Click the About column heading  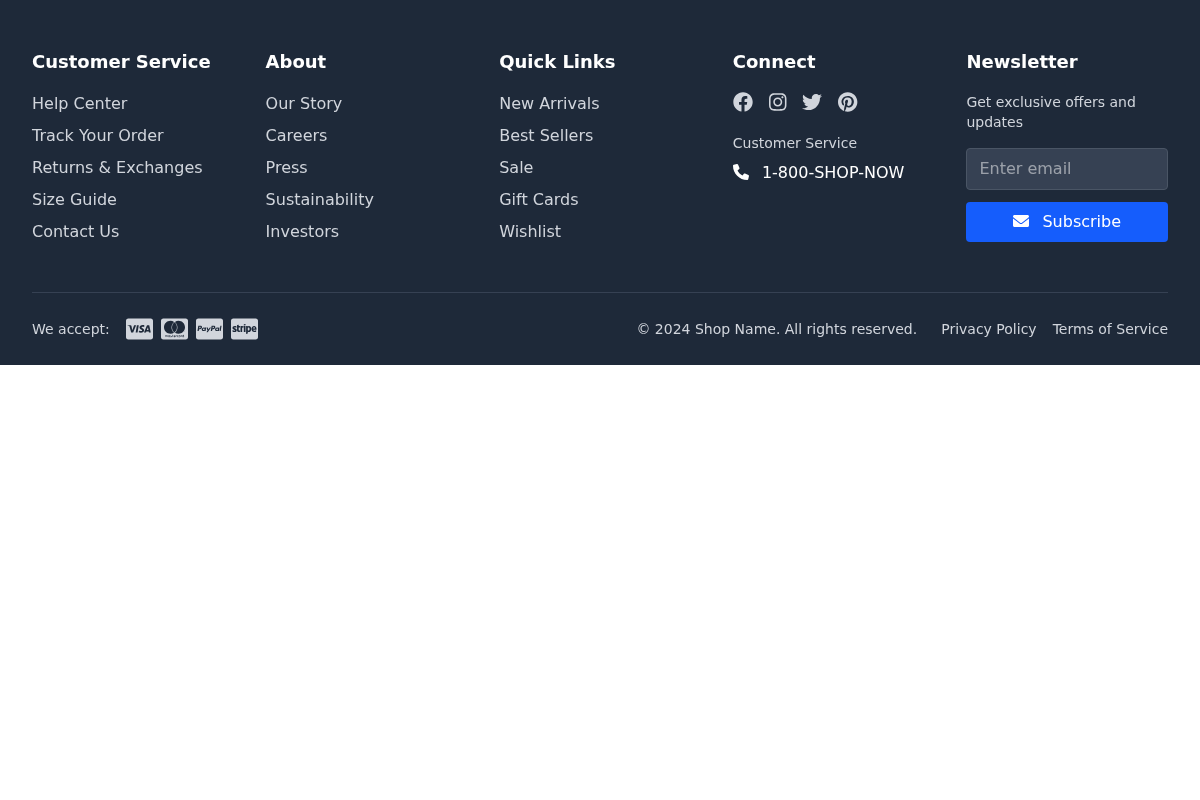tap(296, 62)
